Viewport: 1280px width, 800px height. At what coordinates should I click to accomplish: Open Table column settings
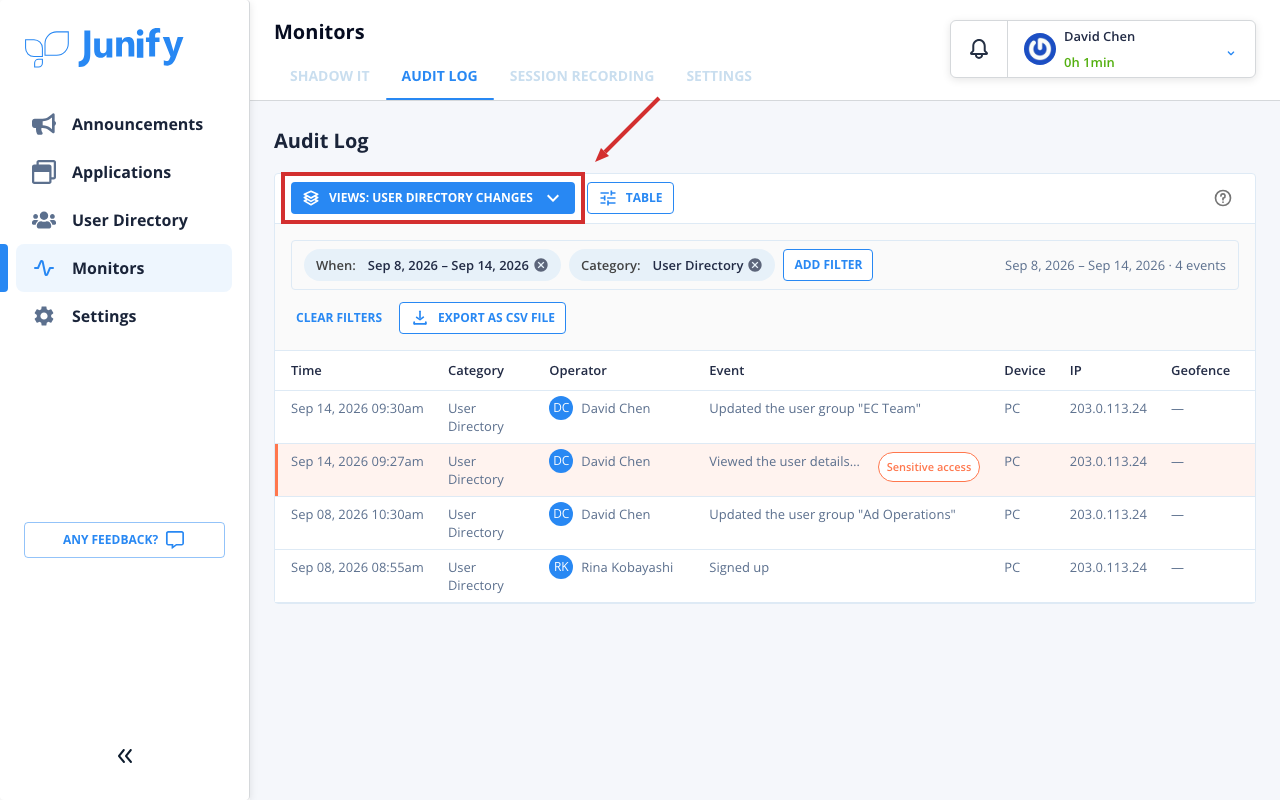pos(630,198)
